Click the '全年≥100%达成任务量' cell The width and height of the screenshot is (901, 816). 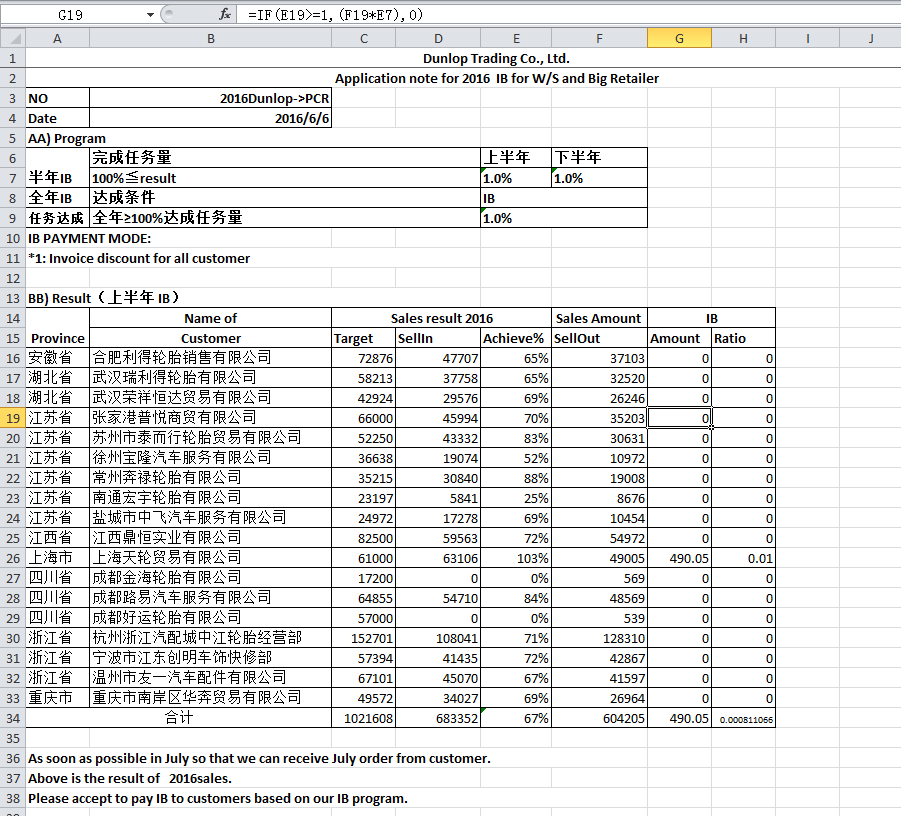tap(285, 218)
